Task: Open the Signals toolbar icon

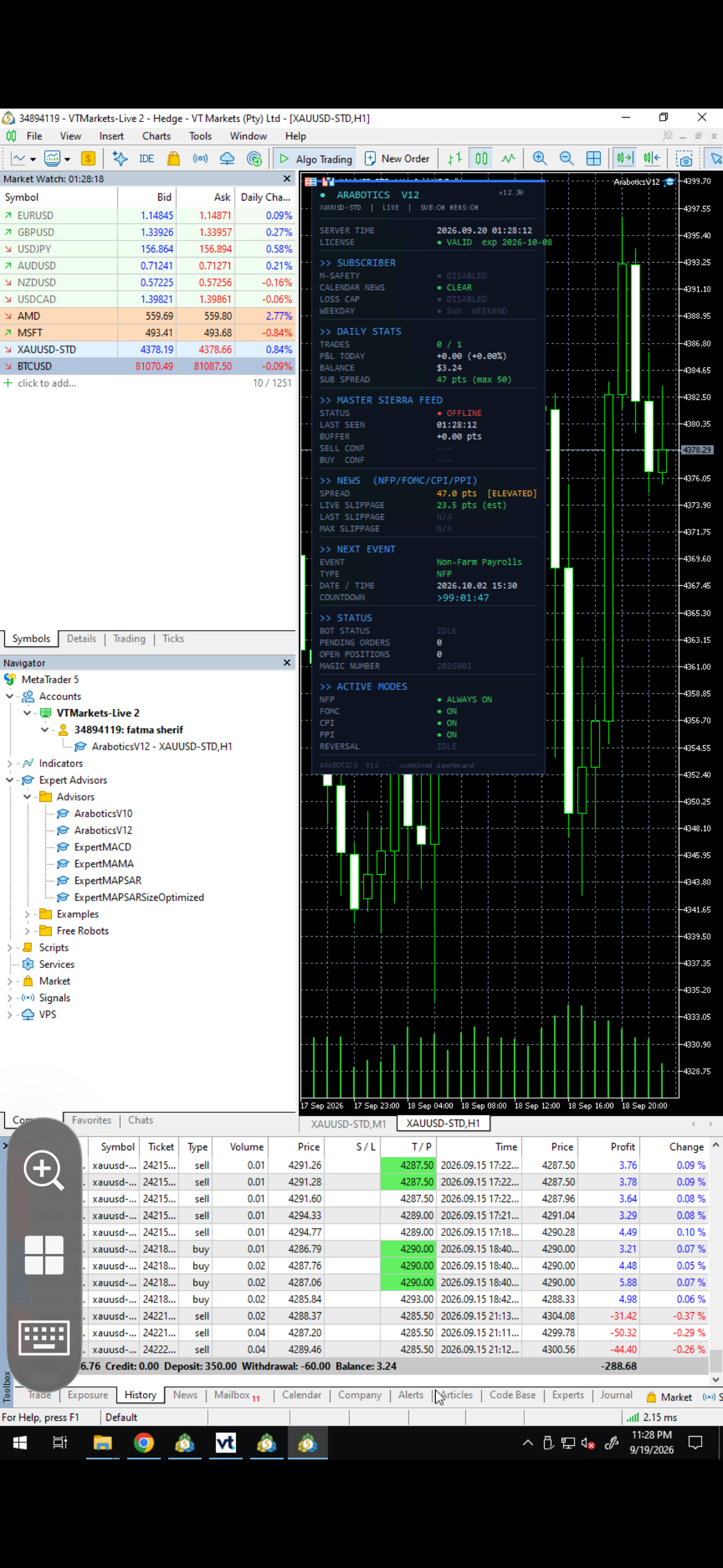Action: [x=200, y=159]
